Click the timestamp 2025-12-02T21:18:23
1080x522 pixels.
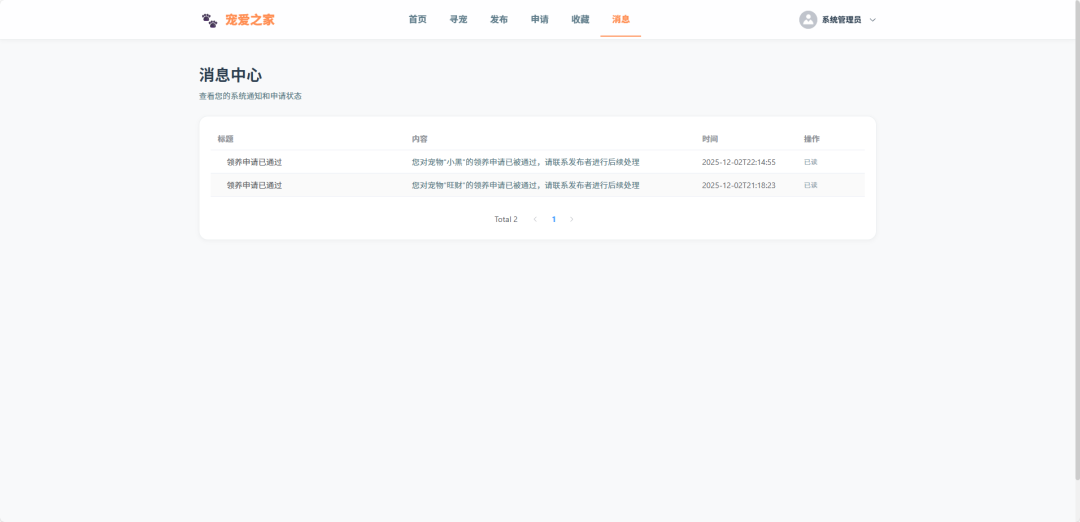(x=739, y=185)
